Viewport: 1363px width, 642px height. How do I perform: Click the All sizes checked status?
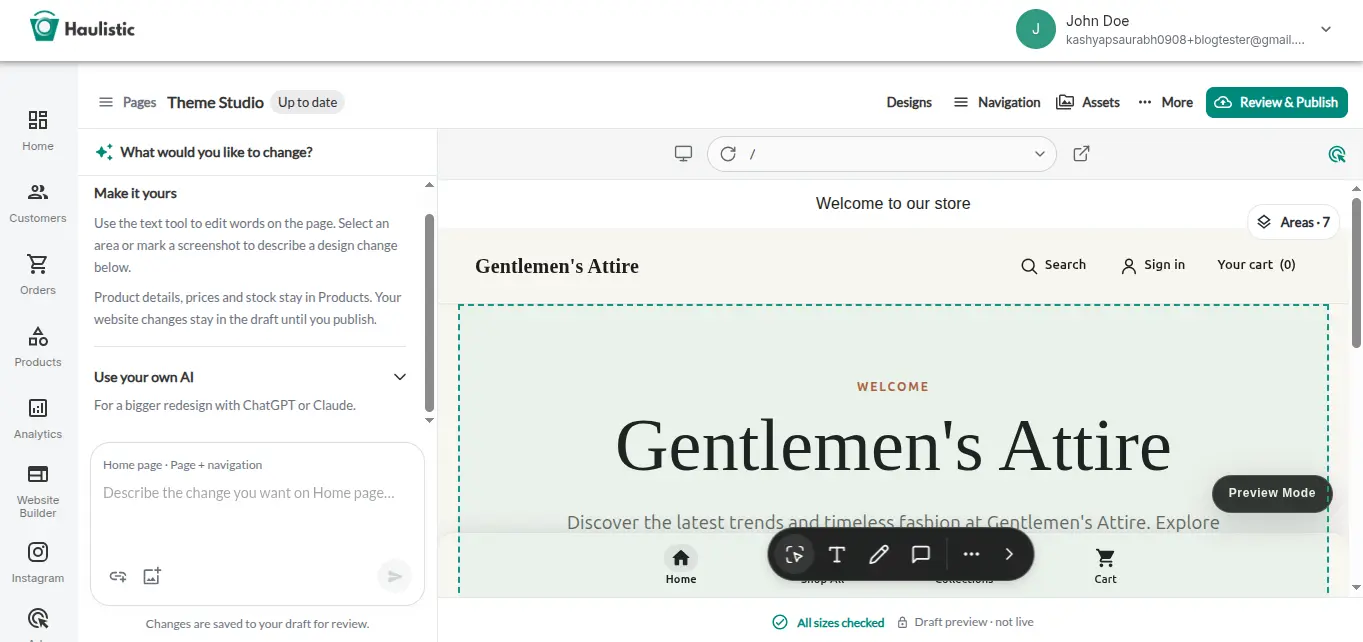pyautogui.click(x=829, y=622)
